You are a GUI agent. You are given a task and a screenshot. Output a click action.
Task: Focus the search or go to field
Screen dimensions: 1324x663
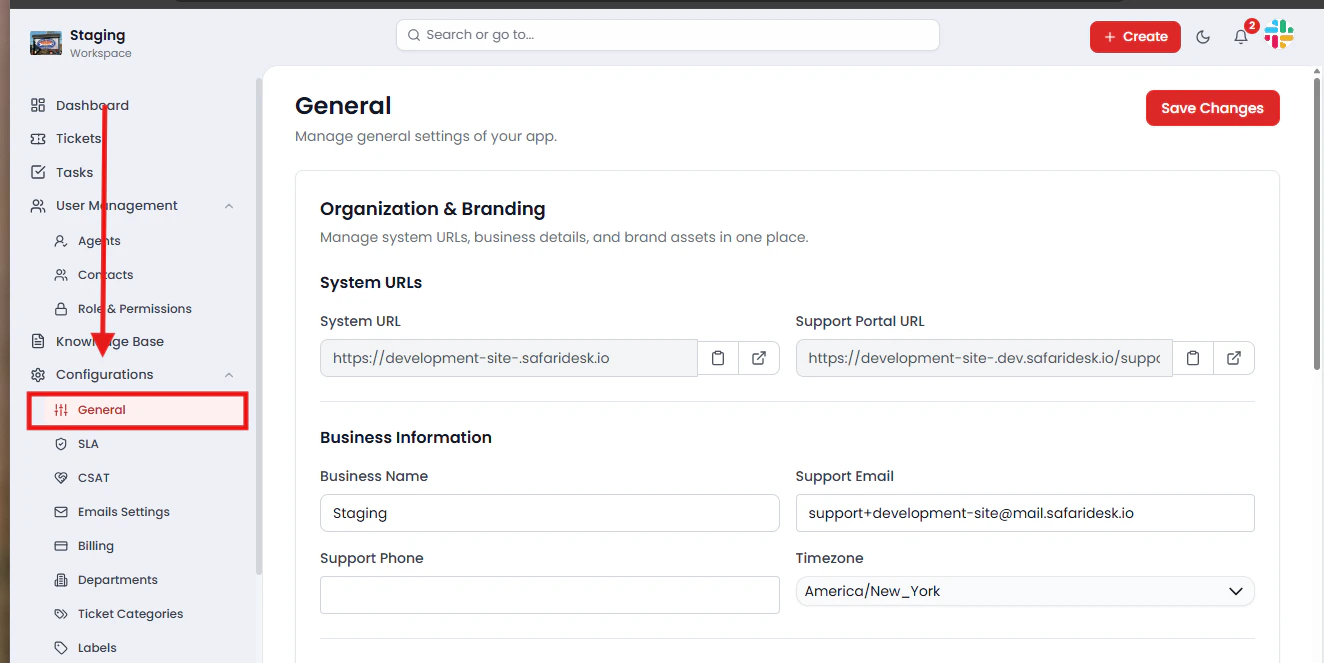(667, 35)
